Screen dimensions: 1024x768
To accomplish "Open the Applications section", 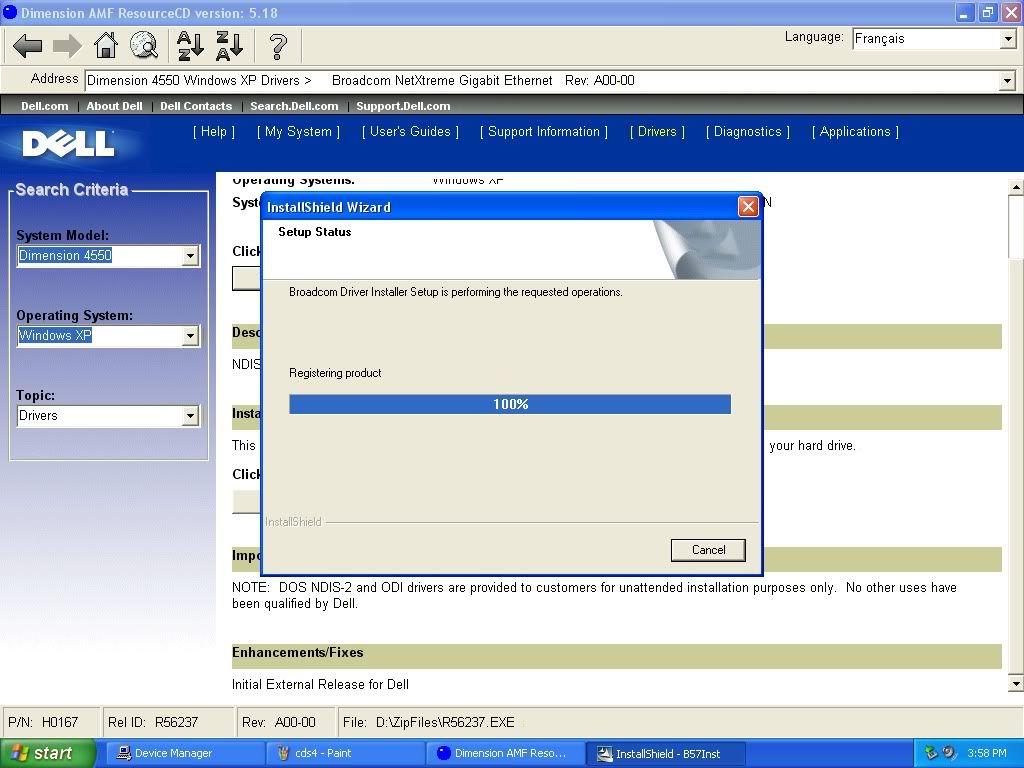I will pyautogui.click(x=855, y=132).
